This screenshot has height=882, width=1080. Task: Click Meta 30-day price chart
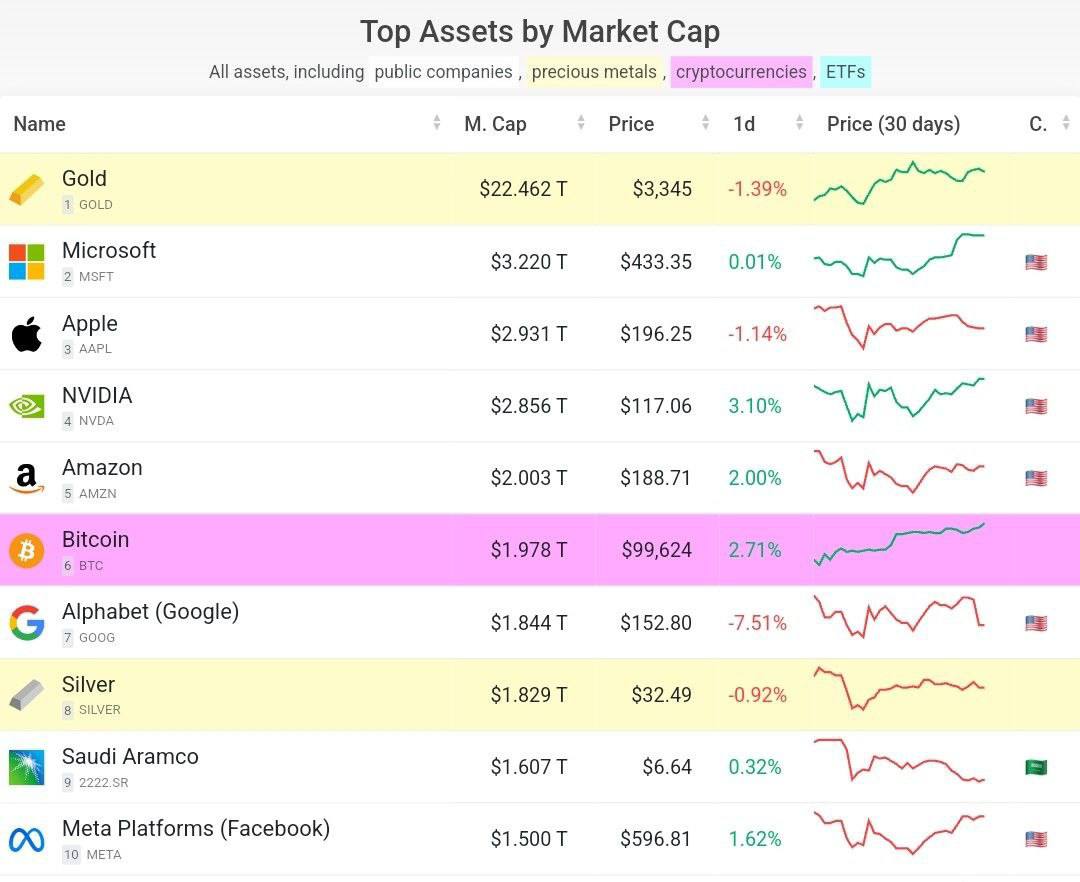pyautogui.click(x=899, y=833)
